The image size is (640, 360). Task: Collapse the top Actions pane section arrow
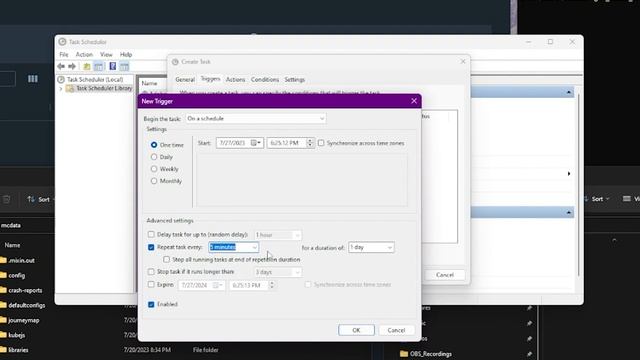coord(569,92)
